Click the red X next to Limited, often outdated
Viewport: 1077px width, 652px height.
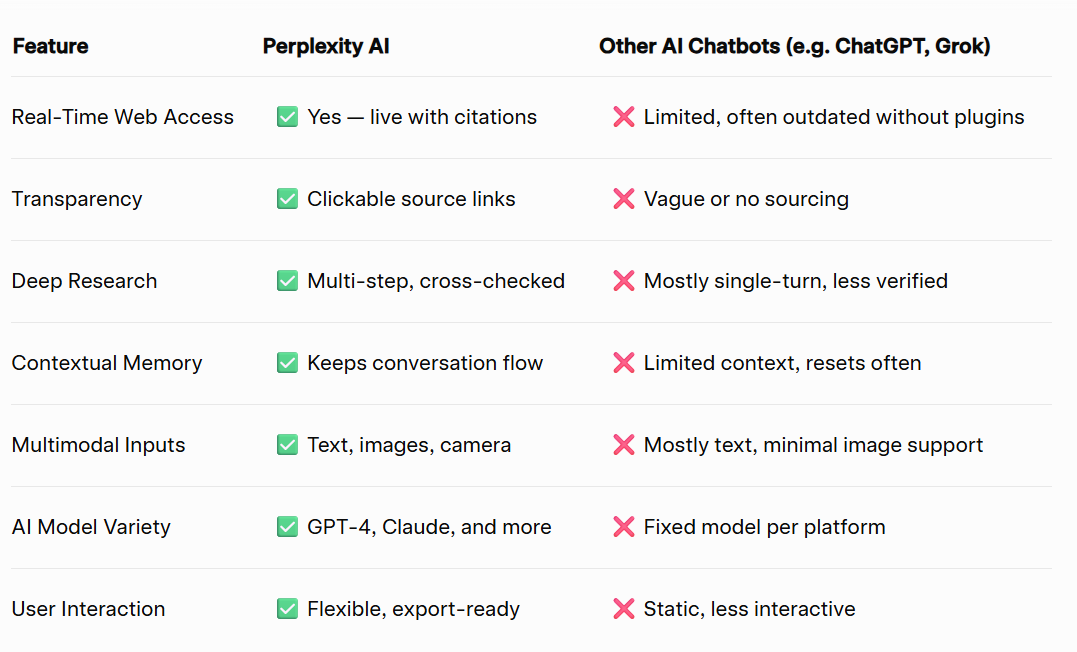(624, 117)
